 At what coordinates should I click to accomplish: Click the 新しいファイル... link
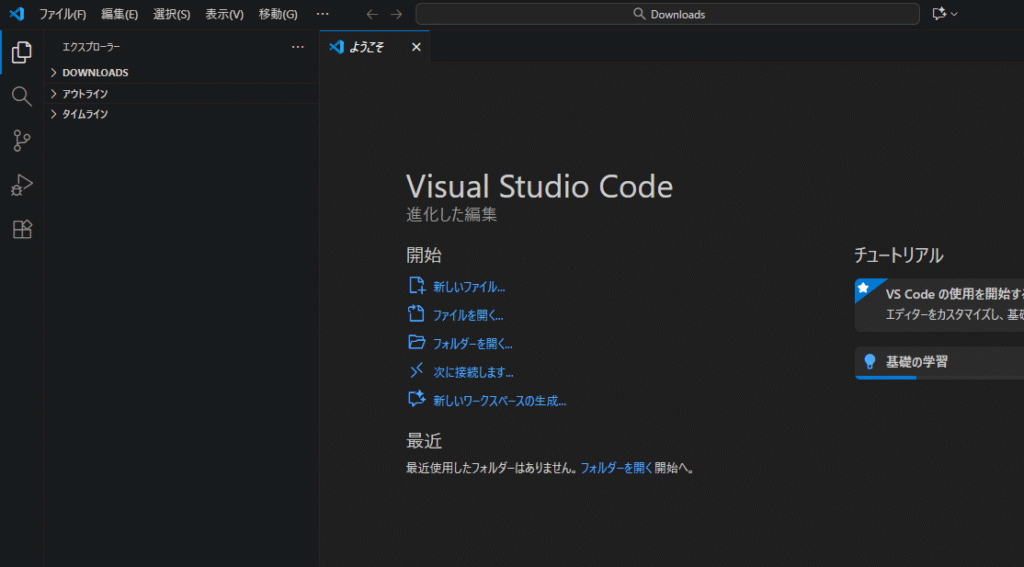[x=468, y=287]
